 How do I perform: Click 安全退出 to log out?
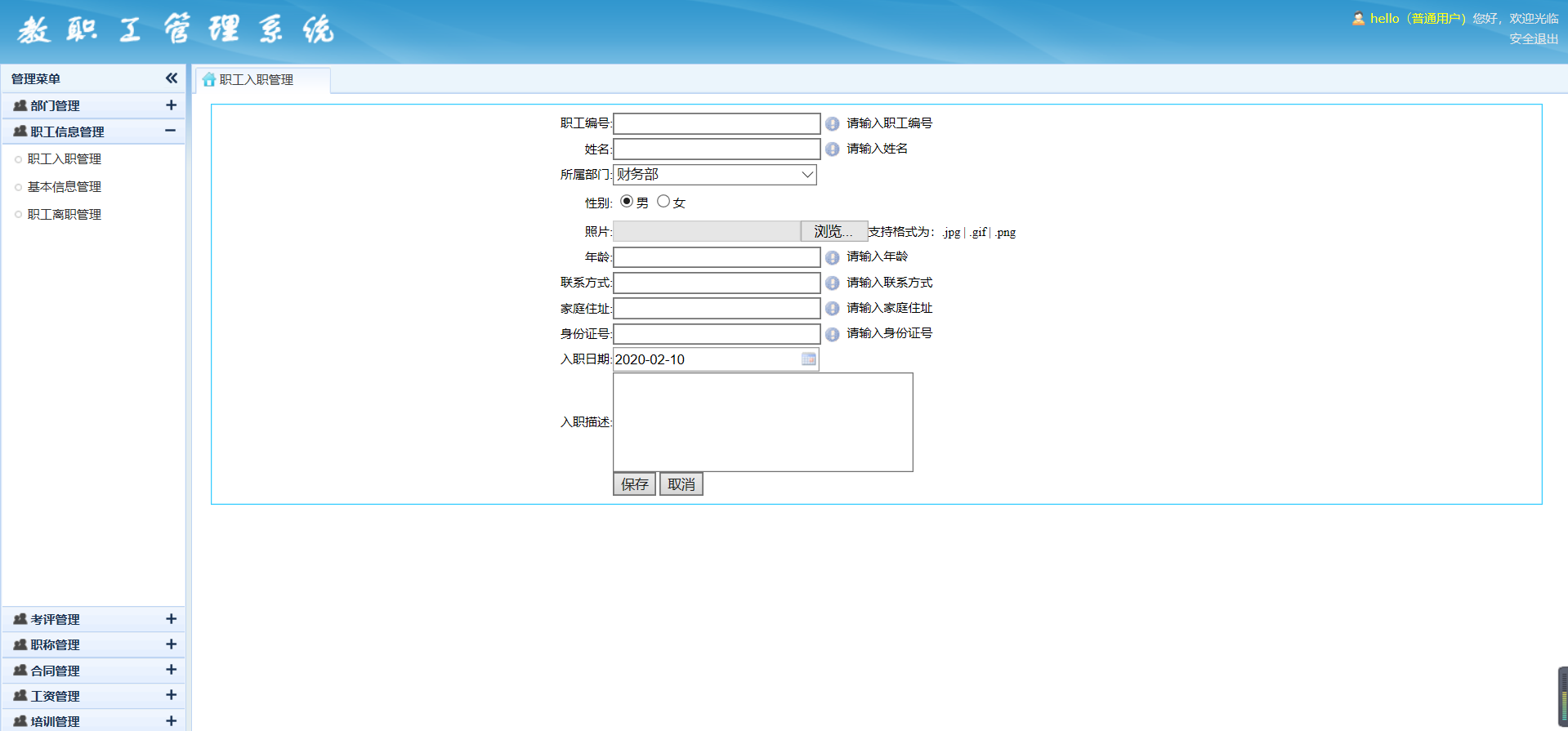click(1533, 38)
